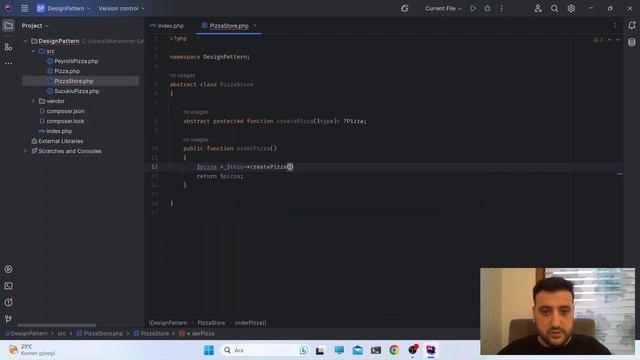Open the main hamburger menu
Viewport: 640px width, 360px height.
pos(24,8)
